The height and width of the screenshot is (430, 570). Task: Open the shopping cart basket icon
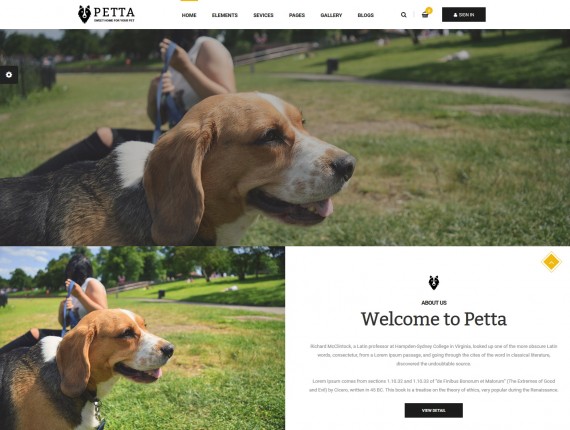click(425, 15)
